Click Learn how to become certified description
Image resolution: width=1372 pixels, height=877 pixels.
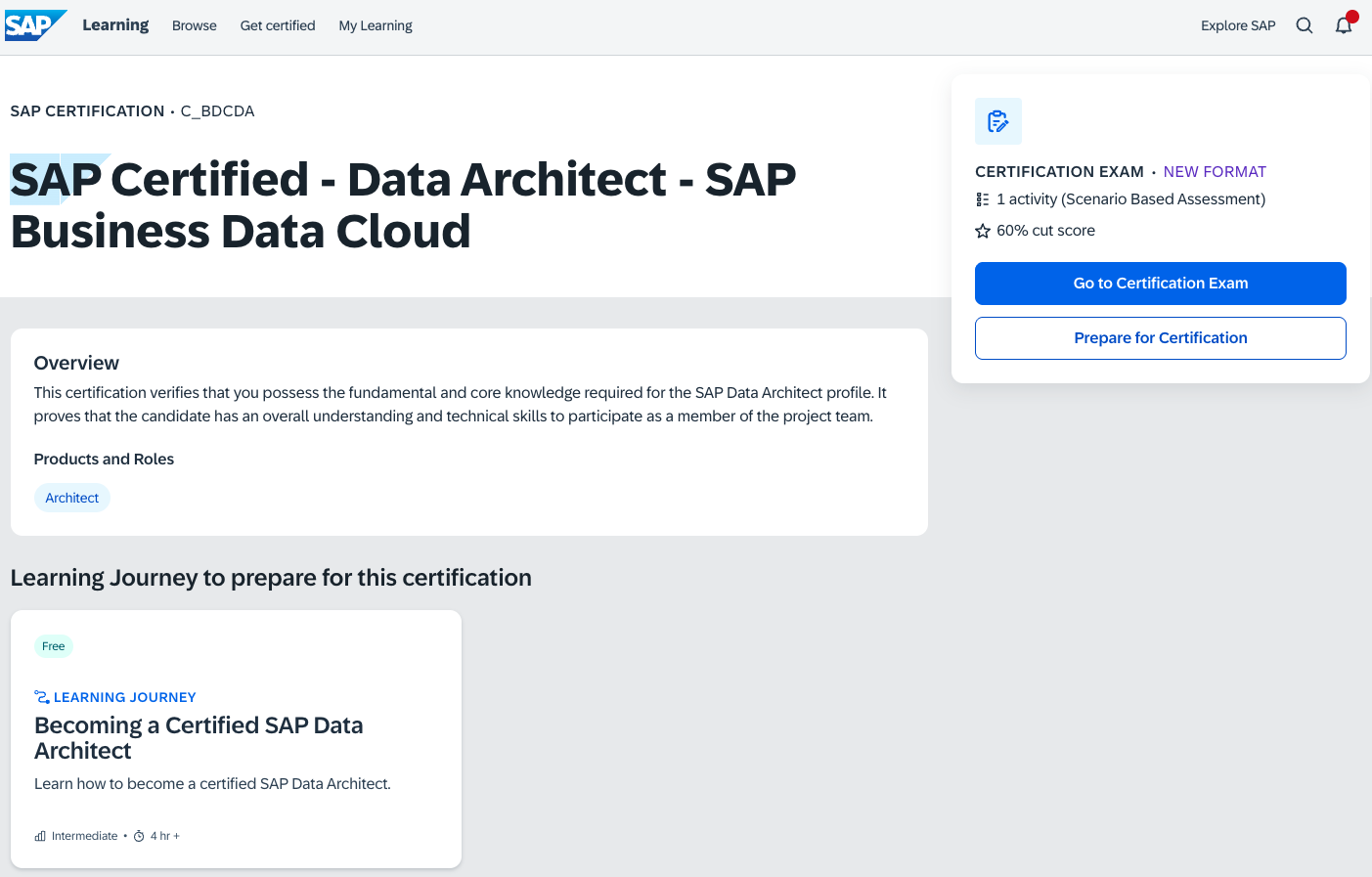click(212, 784)
